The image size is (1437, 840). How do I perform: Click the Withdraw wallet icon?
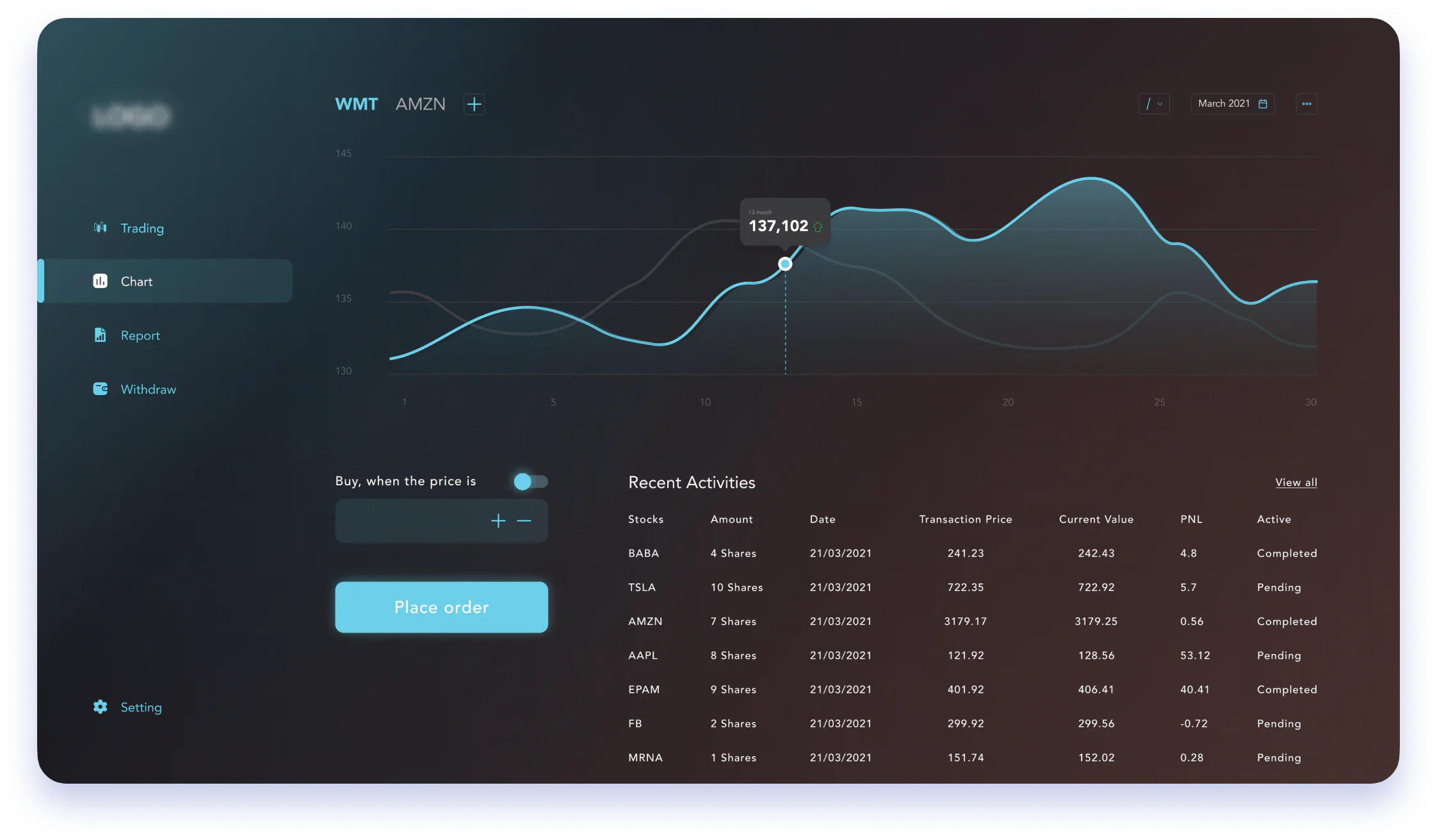pyautogui.click(x=100, y=389)
